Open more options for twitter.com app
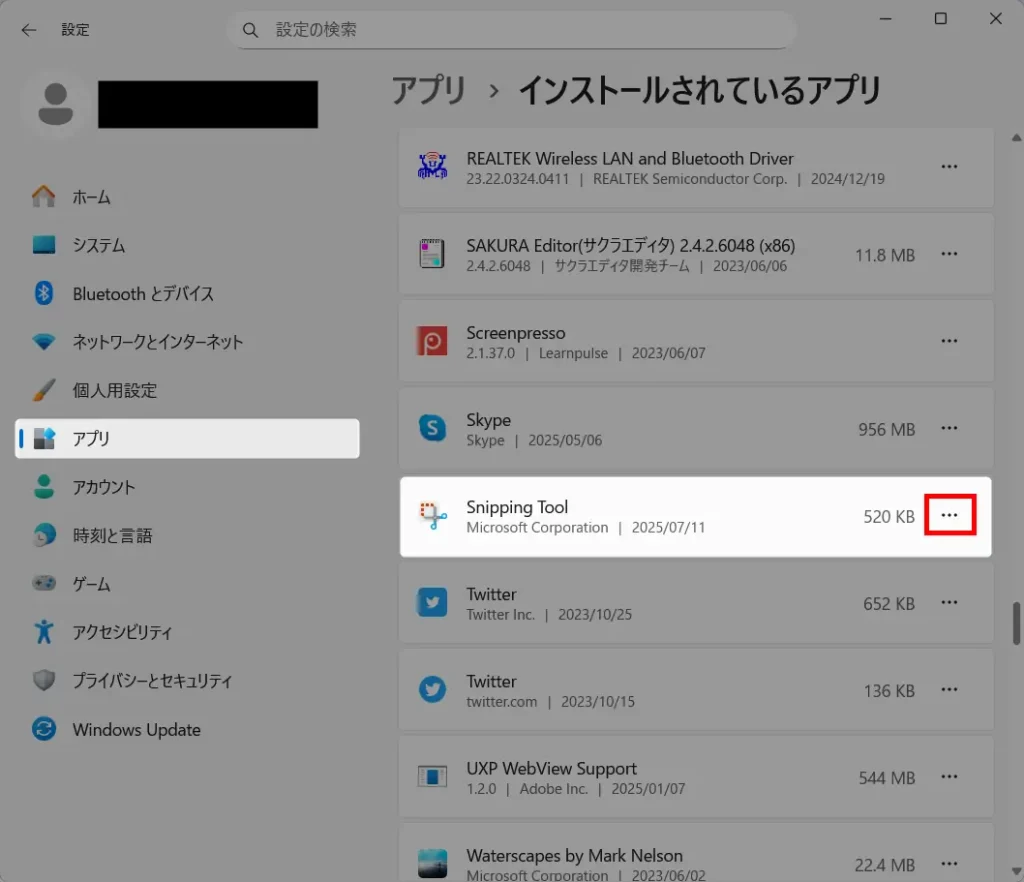The width and height of the screenshot is (1024, 882). (x=950, y=689)
